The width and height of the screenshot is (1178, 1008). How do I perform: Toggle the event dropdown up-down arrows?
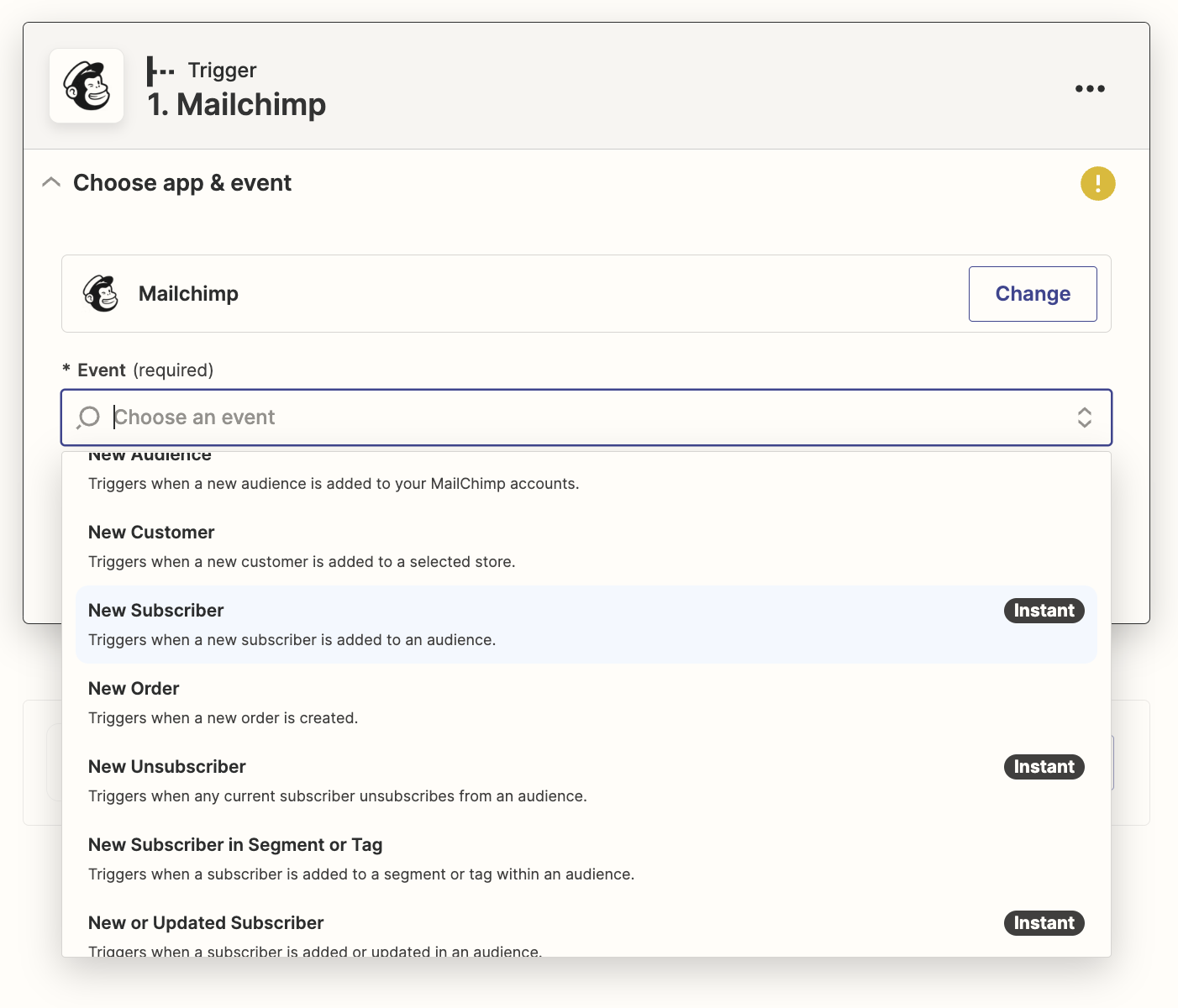(x=1084, y=417)
